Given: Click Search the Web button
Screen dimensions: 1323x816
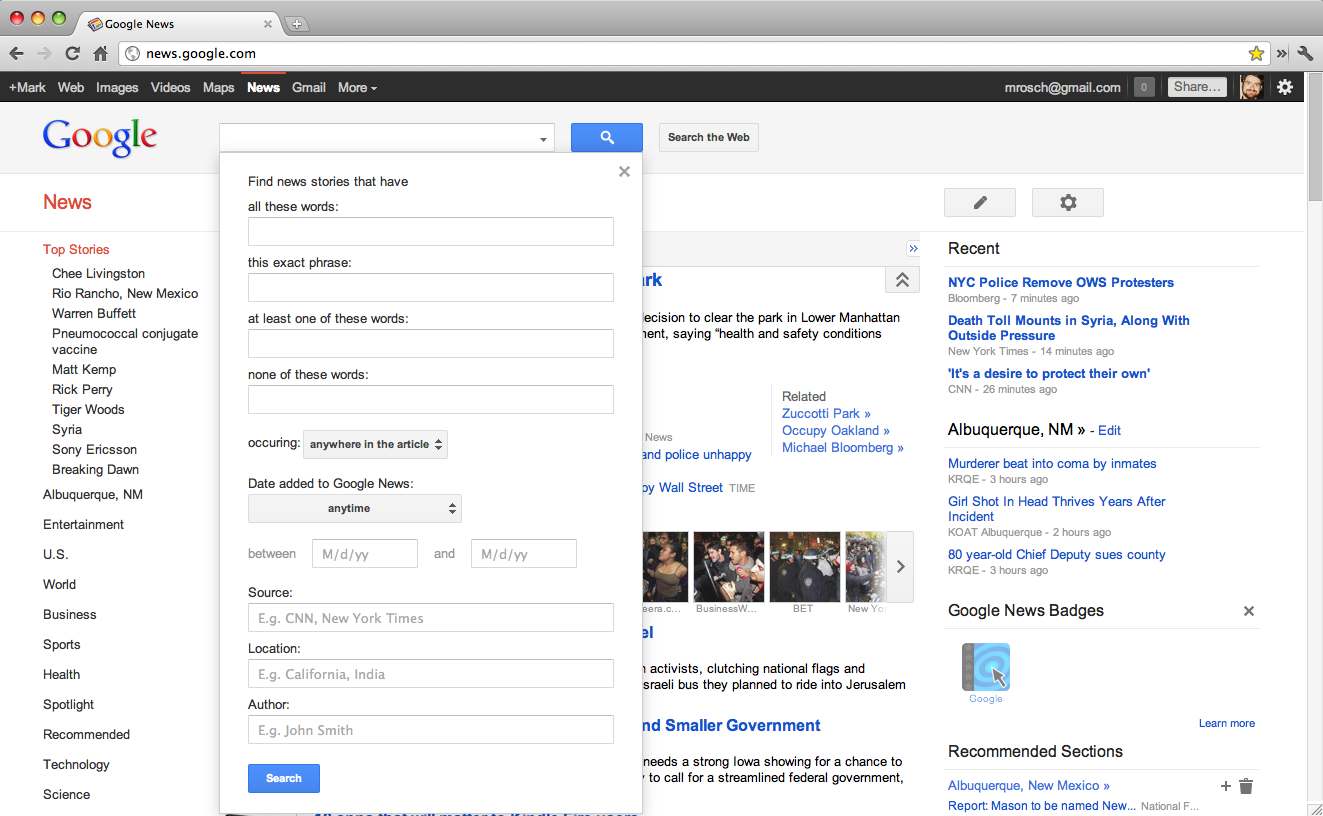Looking at the screenshot, I should [x=709, y=137].
